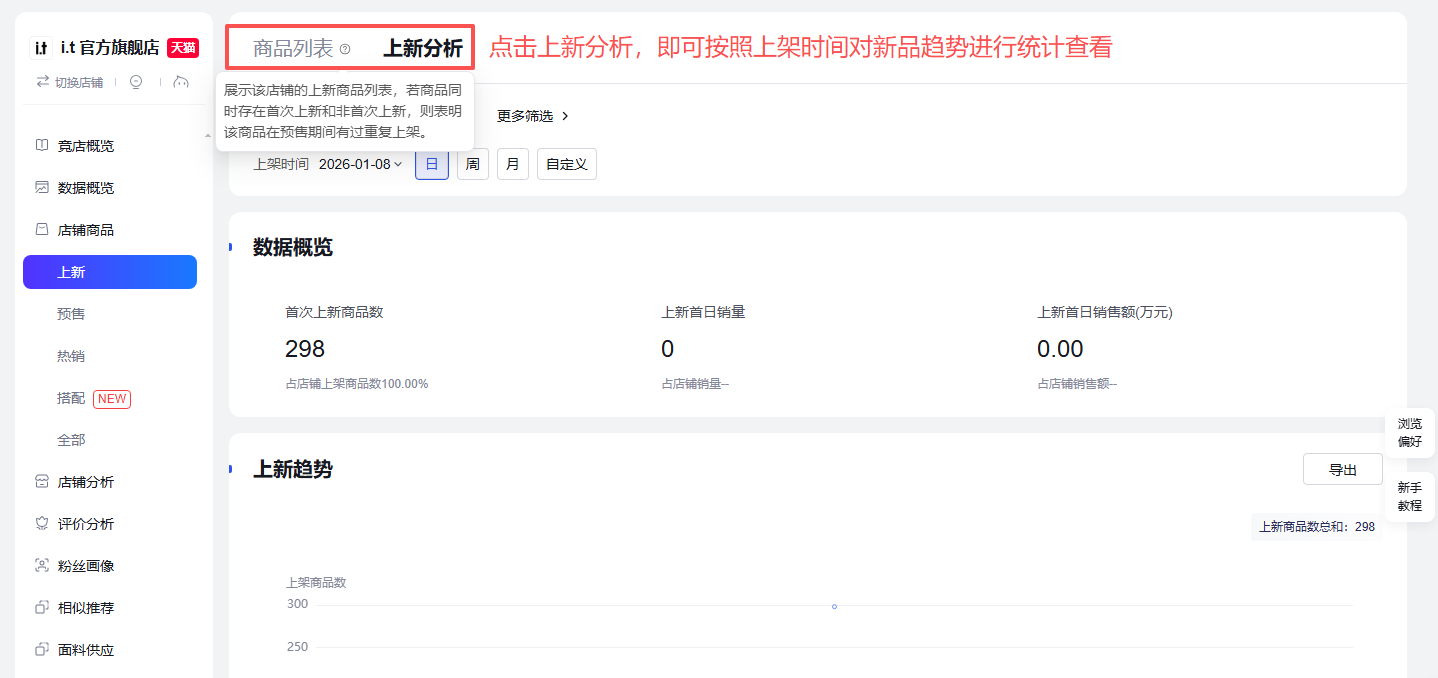Click the 数据概览 section heading

pyautogui.click(x=293, y=247)
